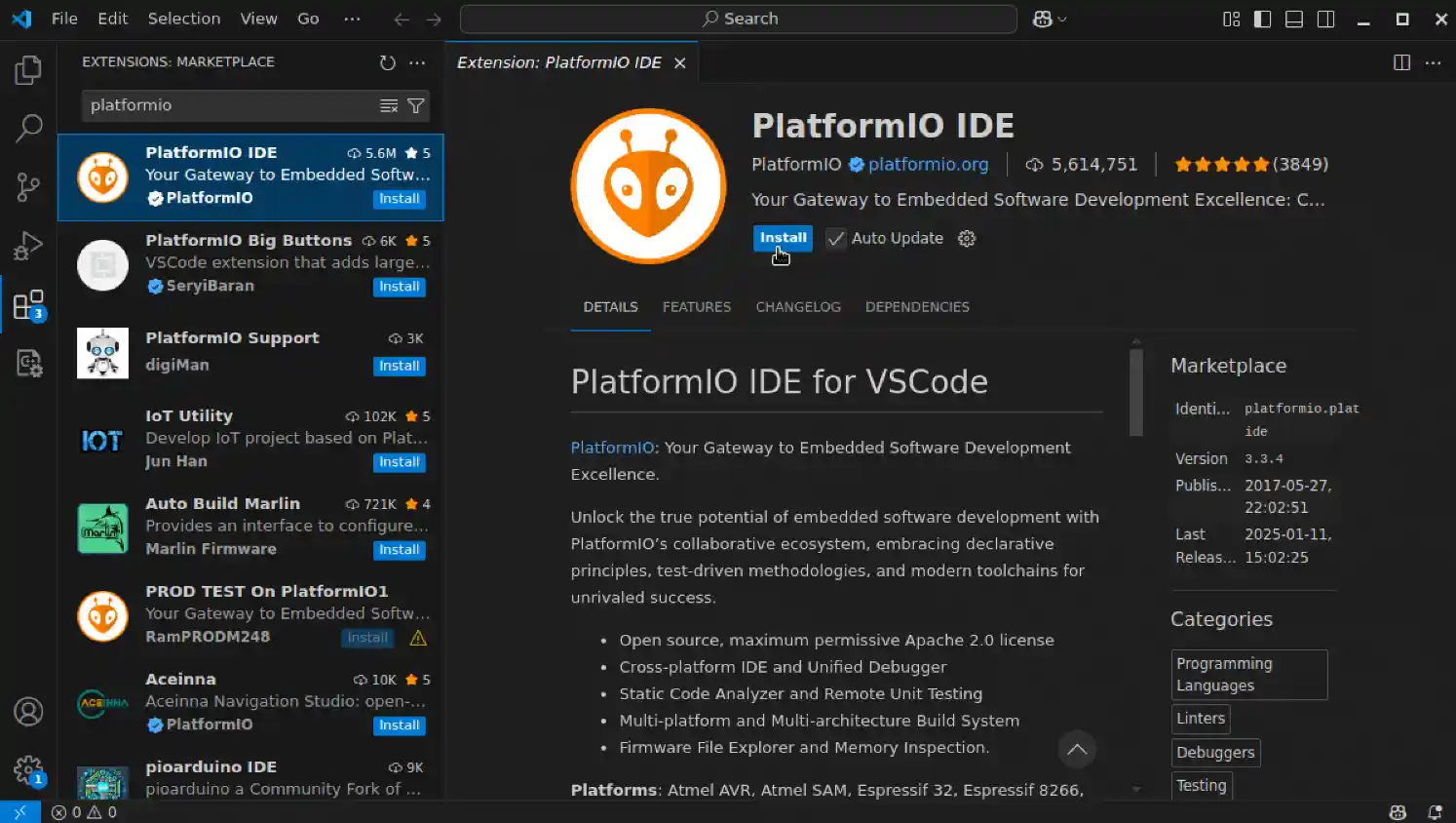Open the Manage gear in activity bar
The image size is (1456, 823).
click(28, 770)
